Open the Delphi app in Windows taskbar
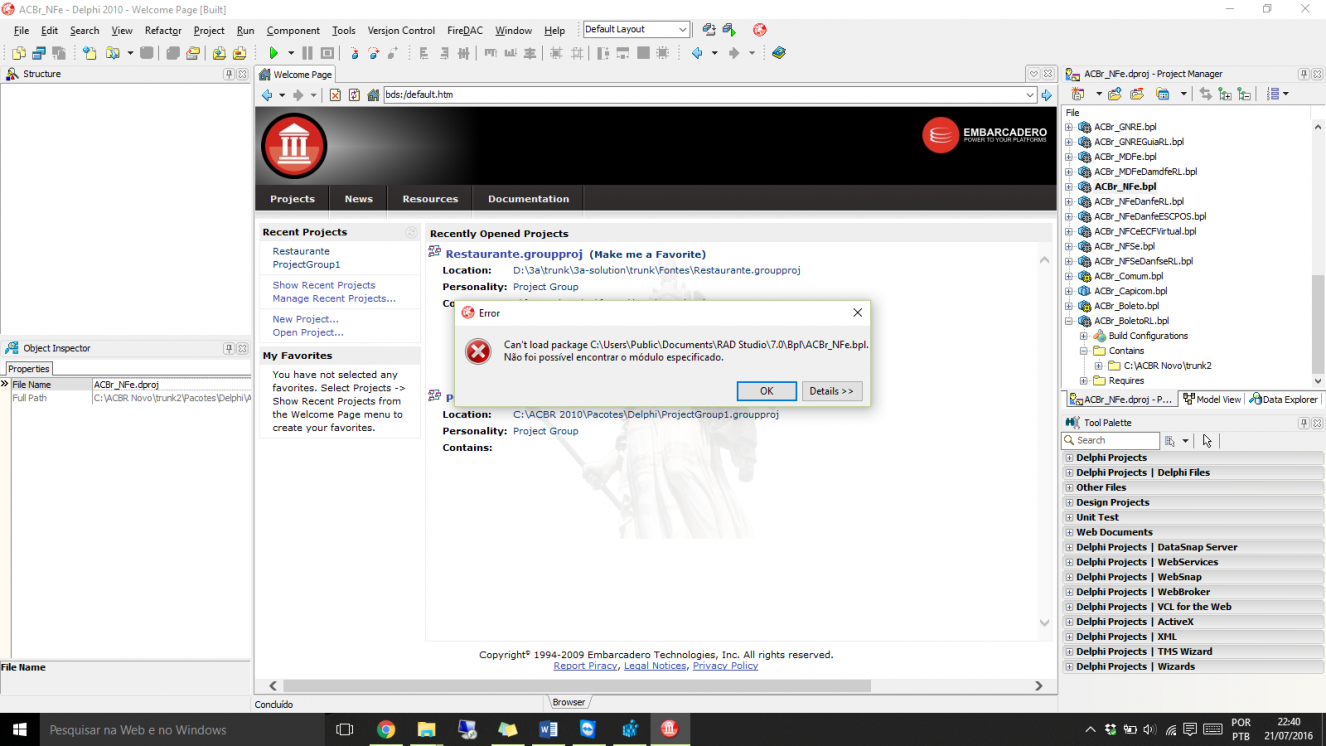The width and height of the screenshot is (1326, 746). [x=670, y=729]
